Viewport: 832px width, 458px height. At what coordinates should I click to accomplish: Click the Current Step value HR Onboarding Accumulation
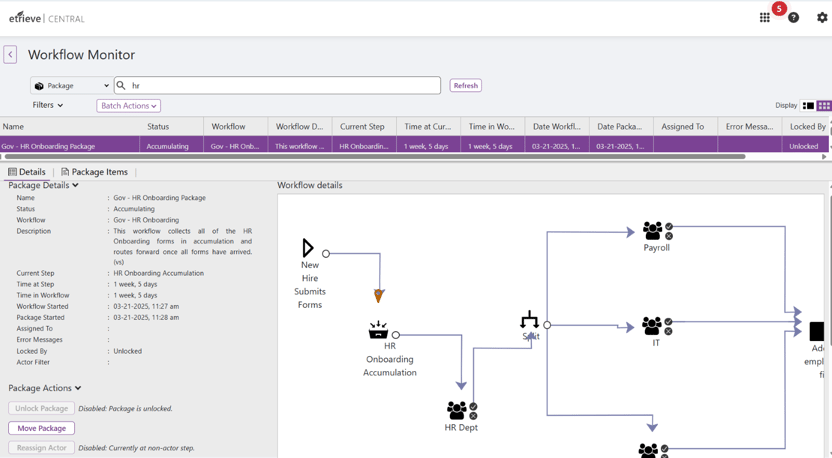click(x=158, y=273)
